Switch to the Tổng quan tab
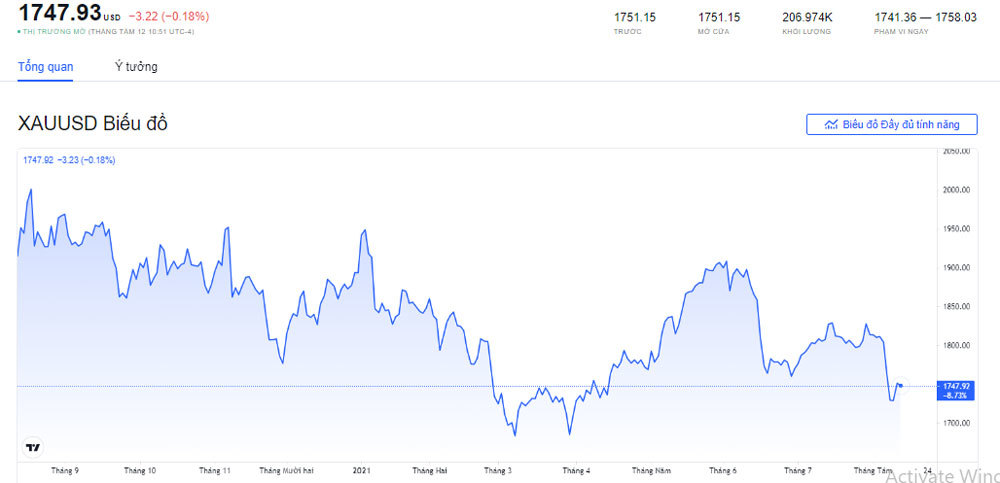1000x483 pixels. (45, 67)
